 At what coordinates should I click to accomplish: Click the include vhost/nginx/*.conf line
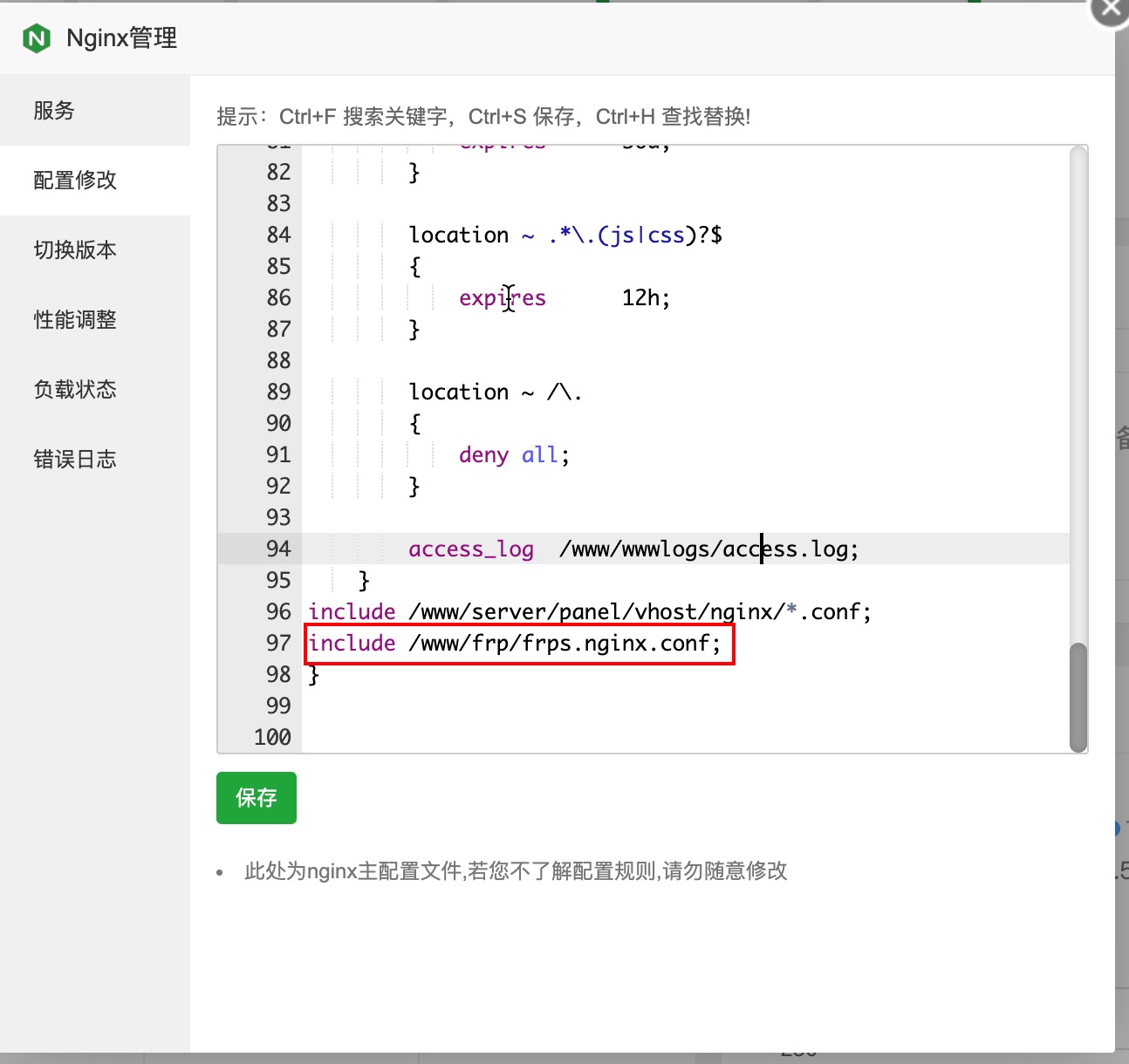590,611
